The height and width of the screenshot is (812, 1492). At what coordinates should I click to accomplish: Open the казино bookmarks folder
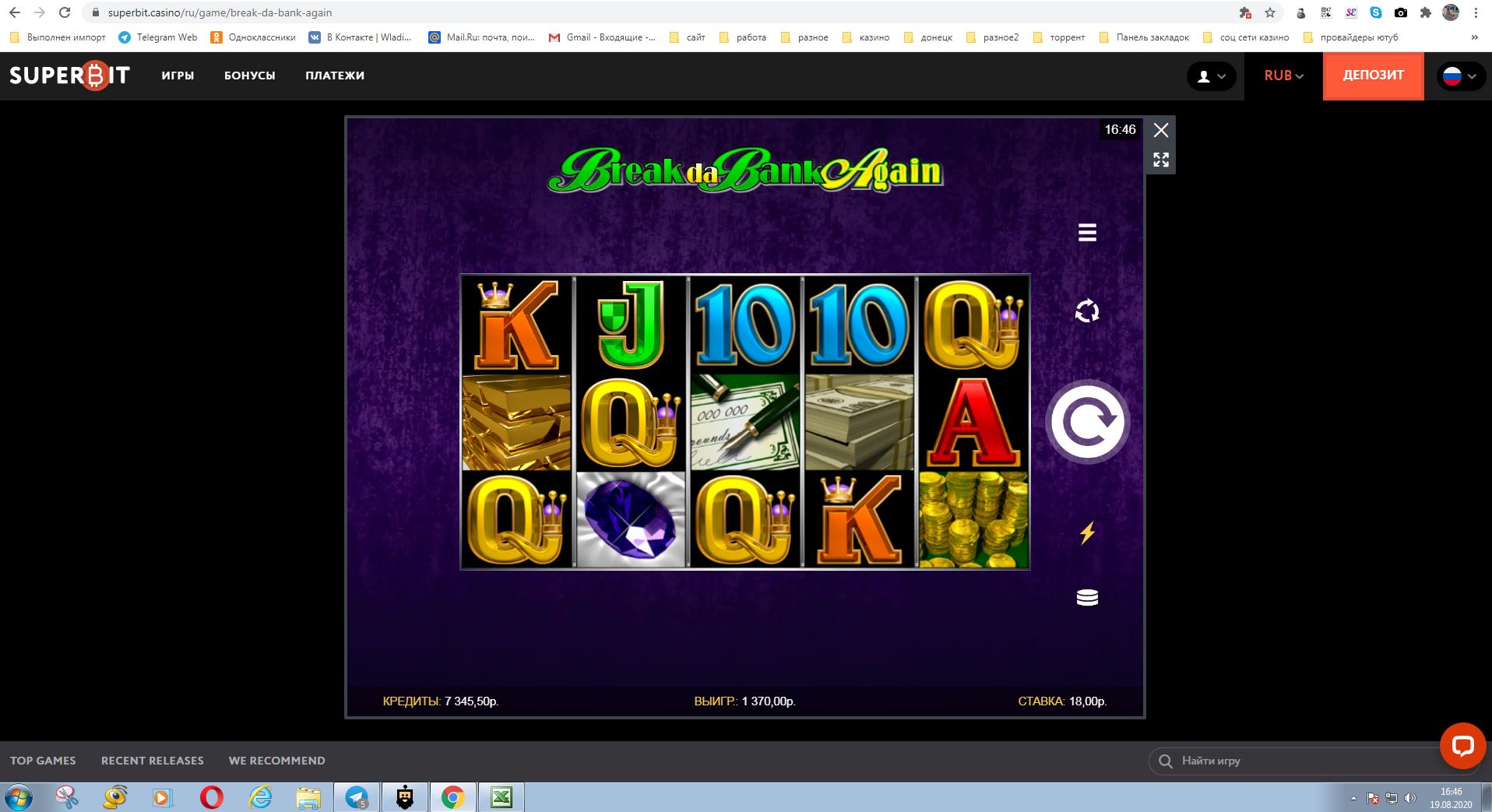pyautogui.click(x=866, y=37)
